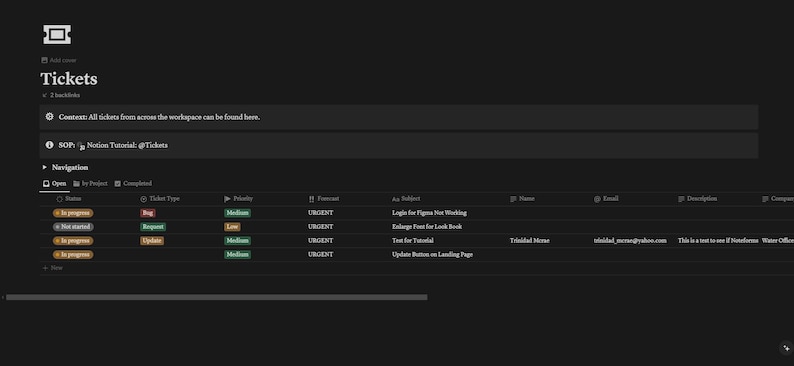Click the info icon in the SOP callout
This screenshot has width=794, height=366.
(49, 145)
